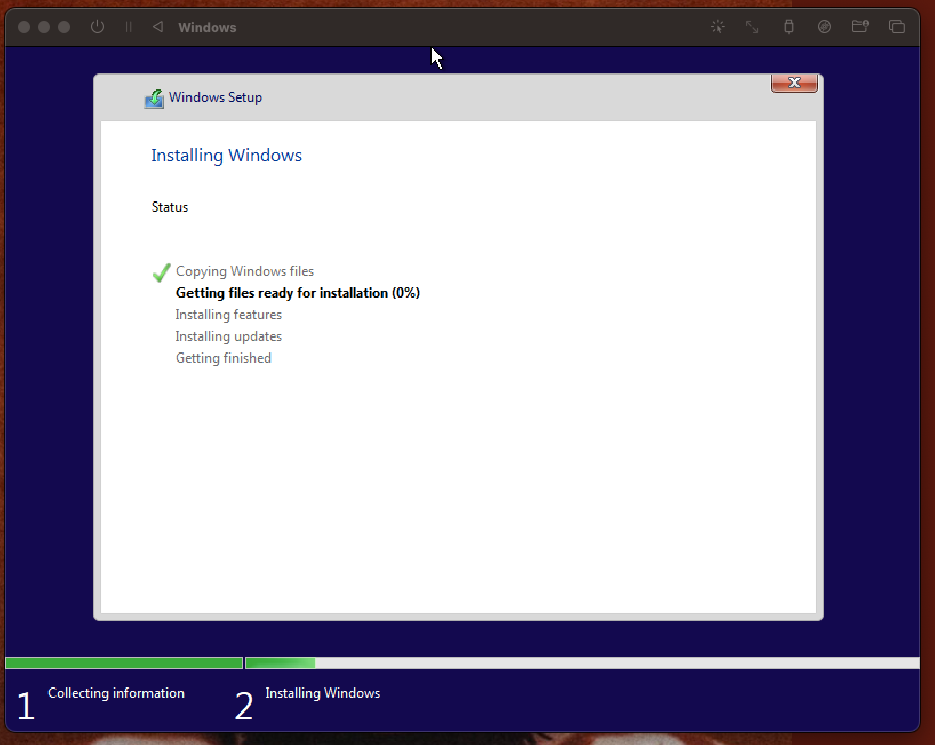The width and height of the screenshot is (935, 745).
Task: Click the windows overlay icon in toolbar
Action: 897,27
